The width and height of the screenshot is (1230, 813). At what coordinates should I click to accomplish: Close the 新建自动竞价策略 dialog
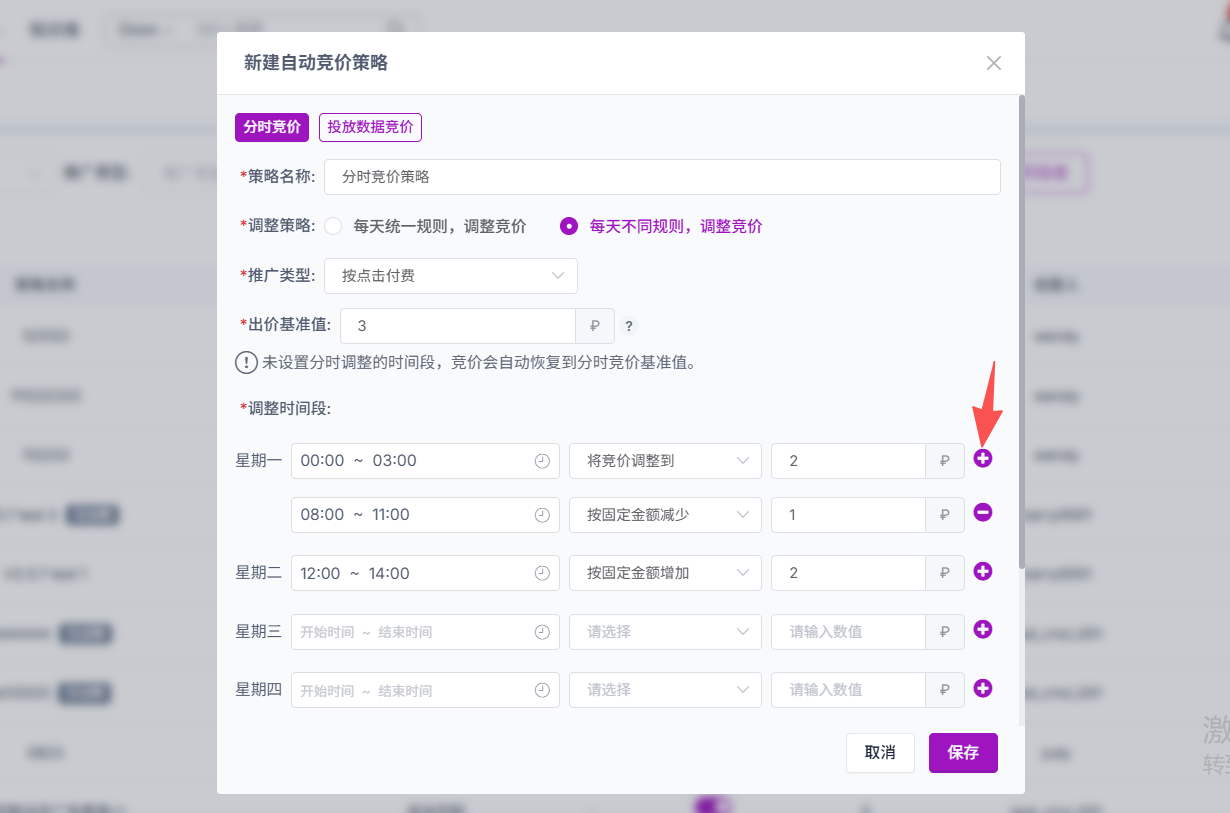993,63
